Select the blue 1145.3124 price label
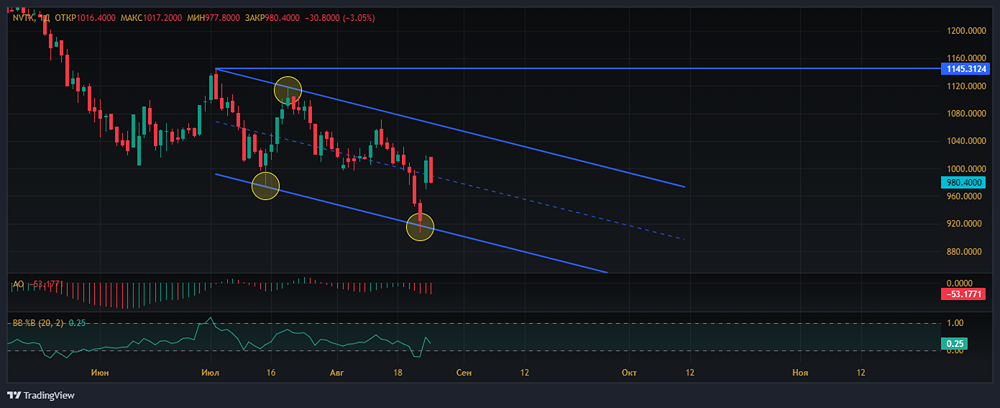The image size is (1000, 408). 964,68
